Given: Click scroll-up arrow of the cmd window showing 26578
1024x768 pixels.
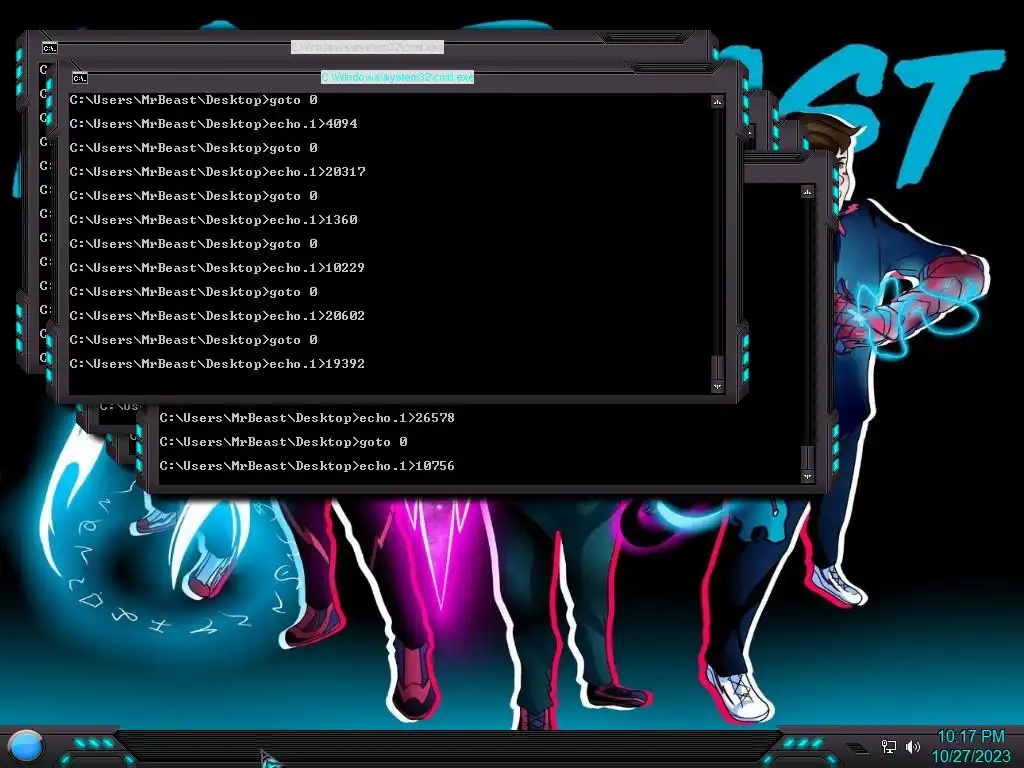Looking at the screenshot, I should click(807, 191).
